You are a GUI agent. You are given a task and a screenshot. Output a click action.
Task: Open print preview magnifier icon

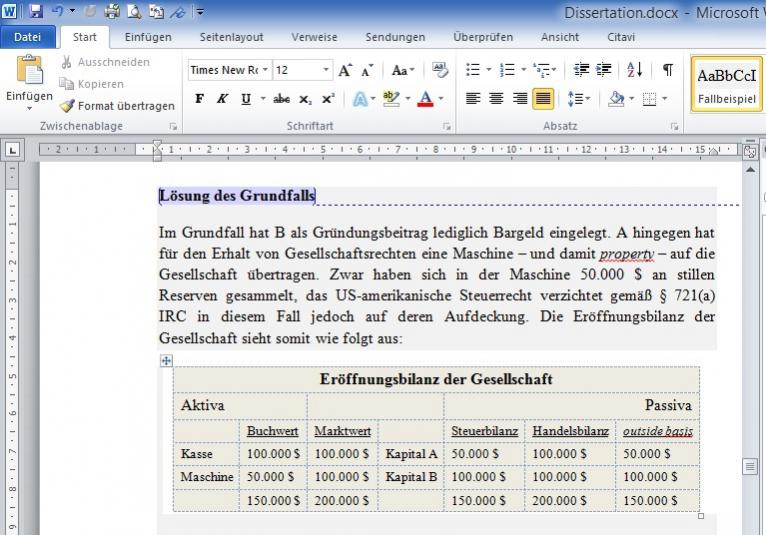point(134,11)
